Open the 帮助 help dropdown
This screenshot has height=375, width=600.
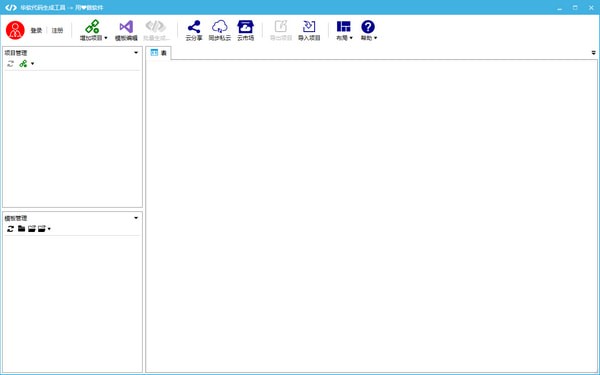[368, 31]
